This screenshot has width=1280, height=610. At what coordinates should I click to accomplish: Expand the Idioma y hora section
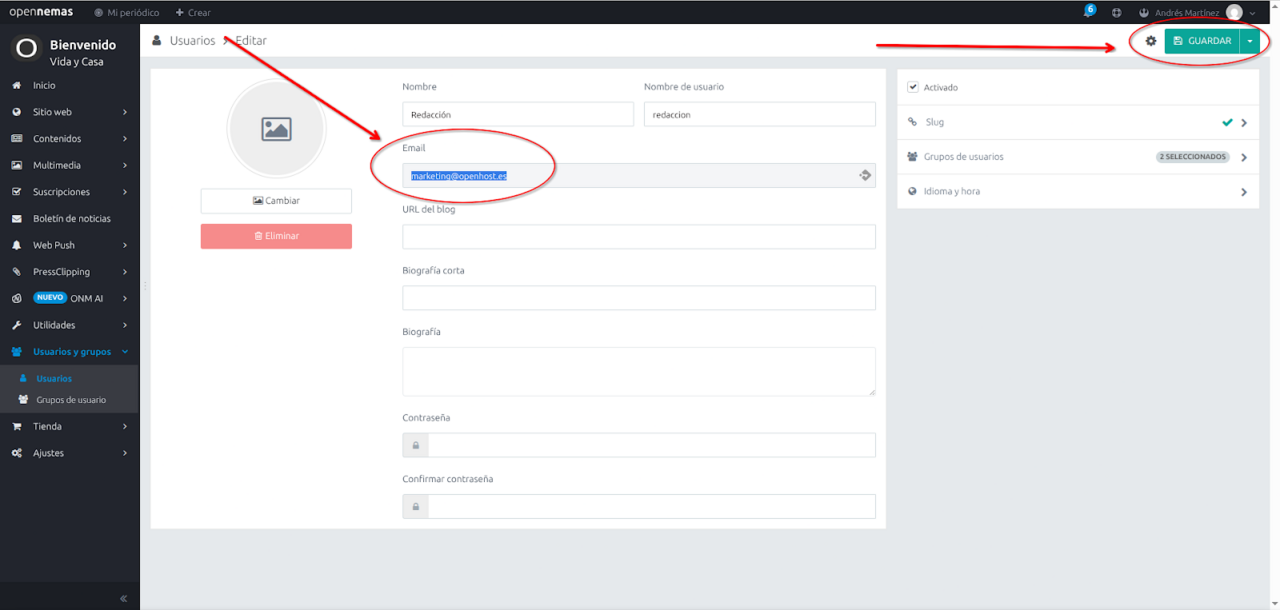tap(1078, 191)
